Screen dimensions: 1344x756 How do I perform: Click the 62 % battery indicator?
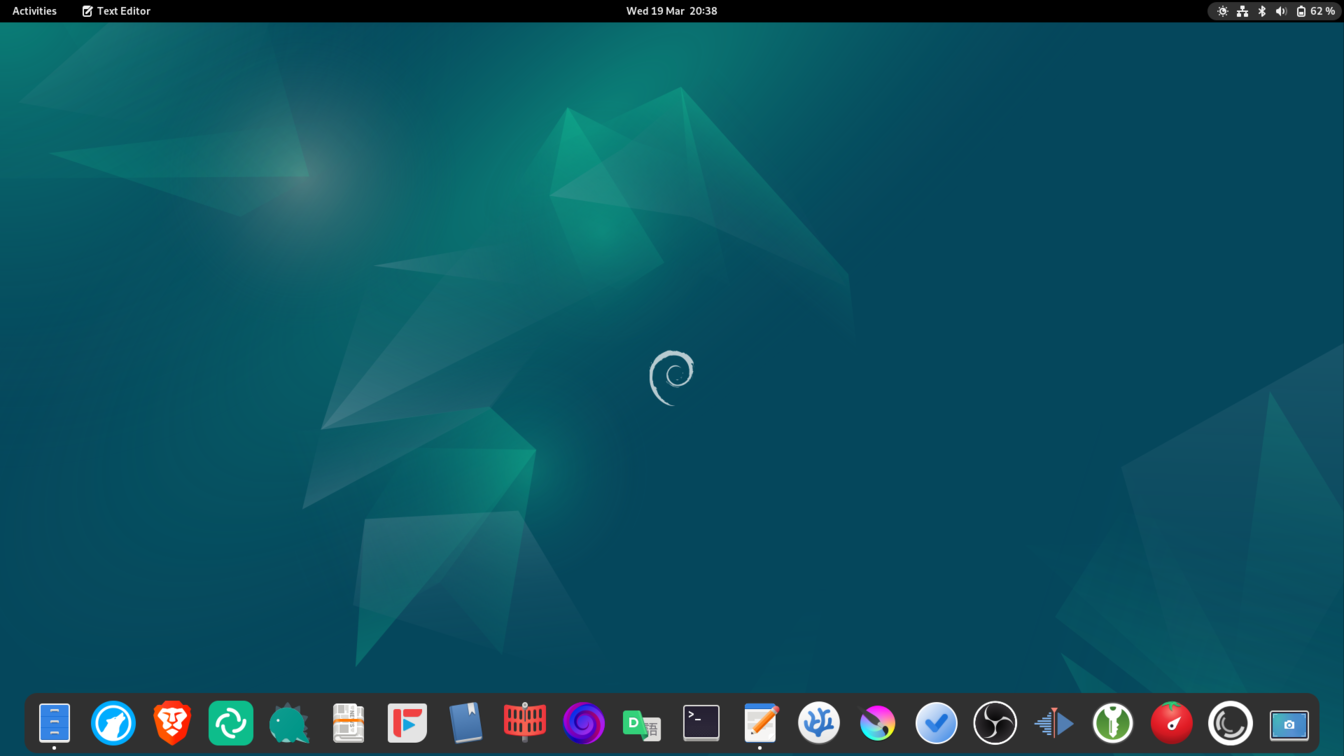click(x=1315, y=11)
